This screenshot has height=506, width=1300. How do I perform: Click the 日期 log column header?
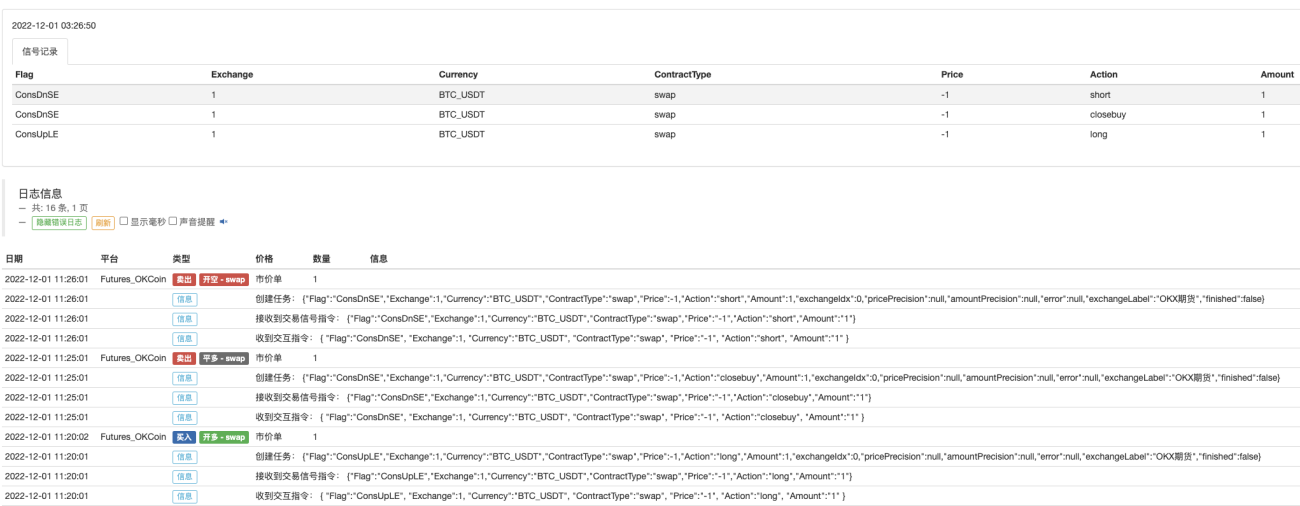[x=14, y=259]
